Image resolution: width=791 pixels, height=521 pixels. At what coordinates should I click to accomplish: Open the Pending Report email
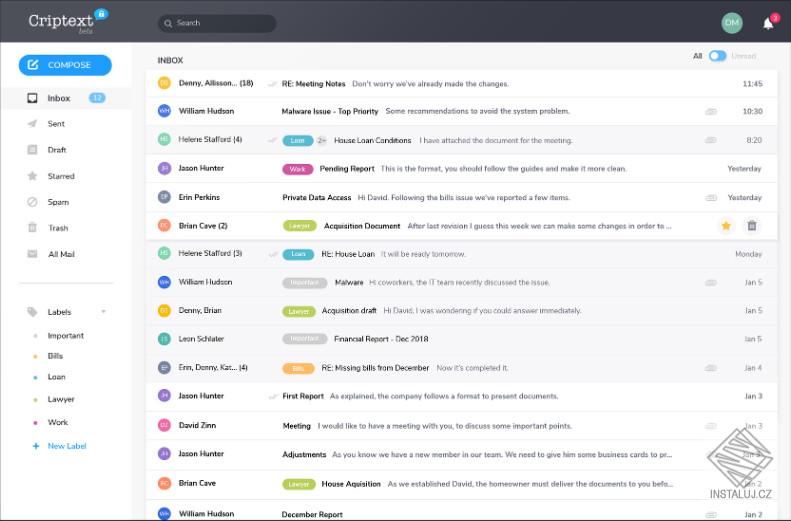(x=461, y=168)
